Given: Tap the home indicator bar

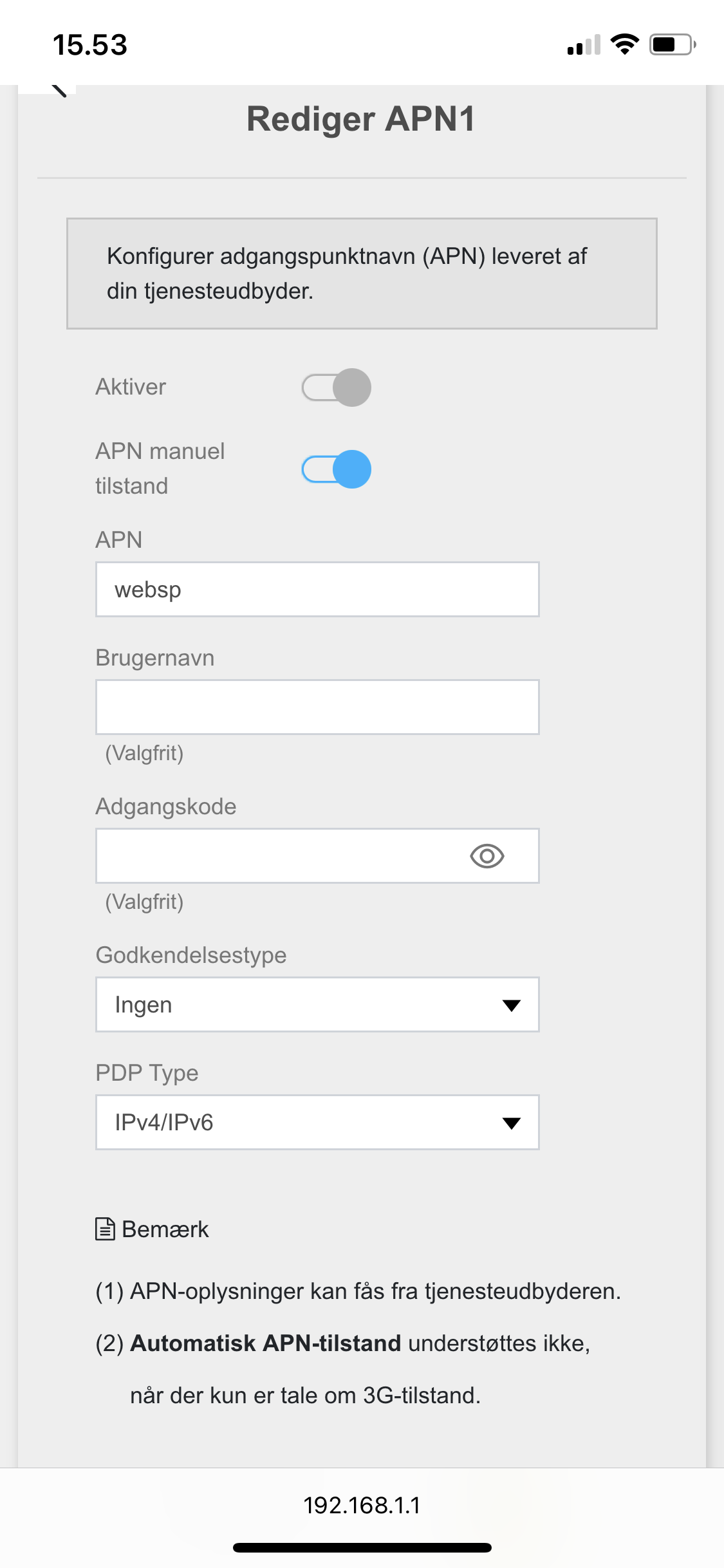Looking at the screenshot, I should (x=362, y=1547).
